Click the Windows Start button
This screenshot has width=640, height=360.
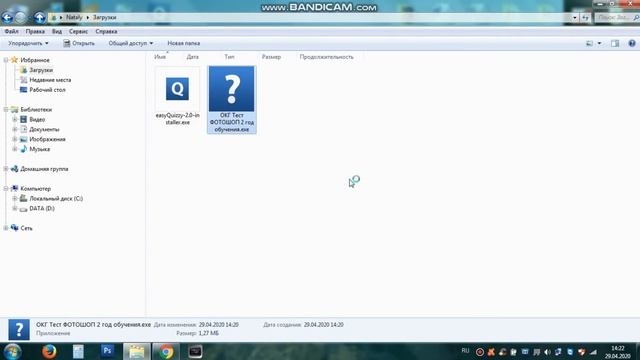pos(12,351)
